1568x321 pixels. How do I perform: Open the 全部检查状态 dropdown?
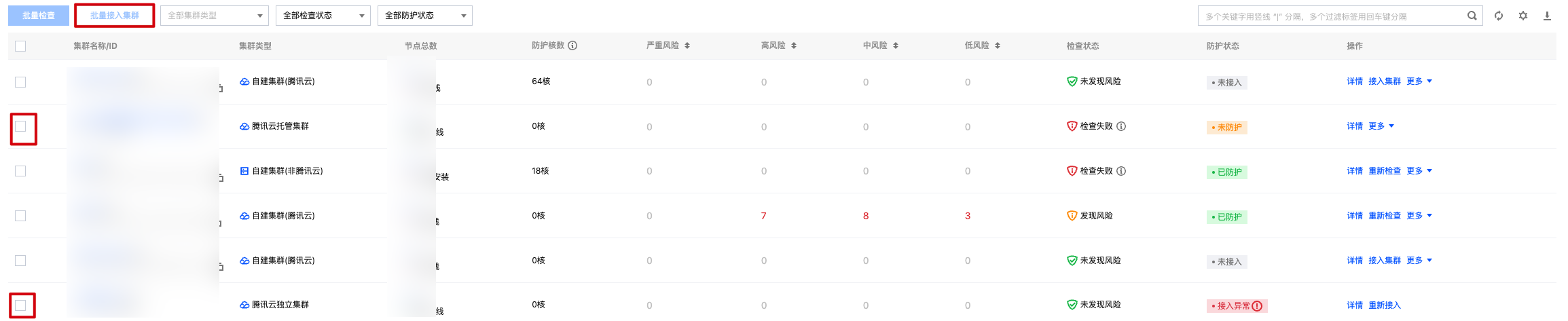323,16
